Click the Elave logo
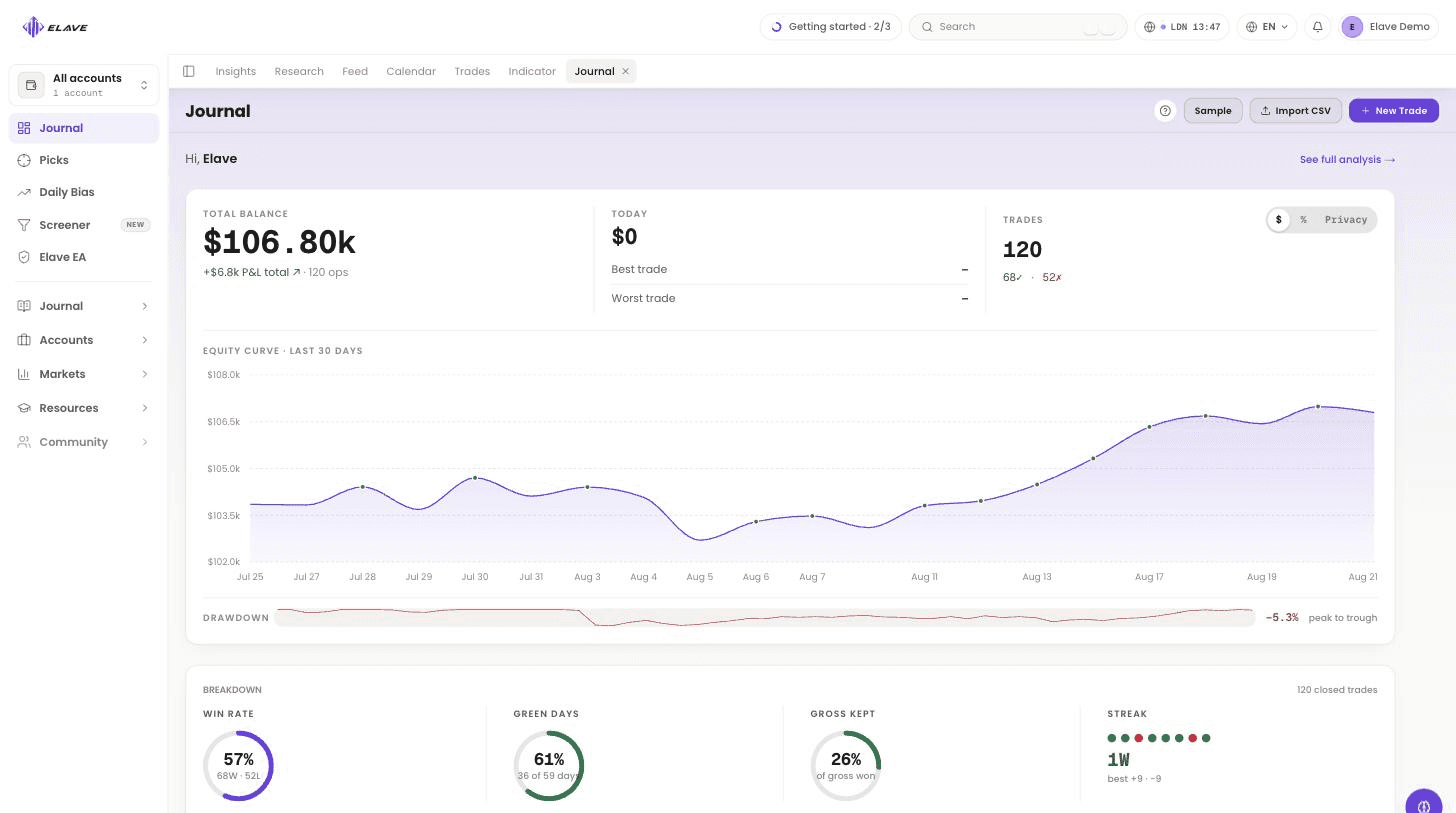This screenshot has width=1456, height=813. [x=55, y=27]
